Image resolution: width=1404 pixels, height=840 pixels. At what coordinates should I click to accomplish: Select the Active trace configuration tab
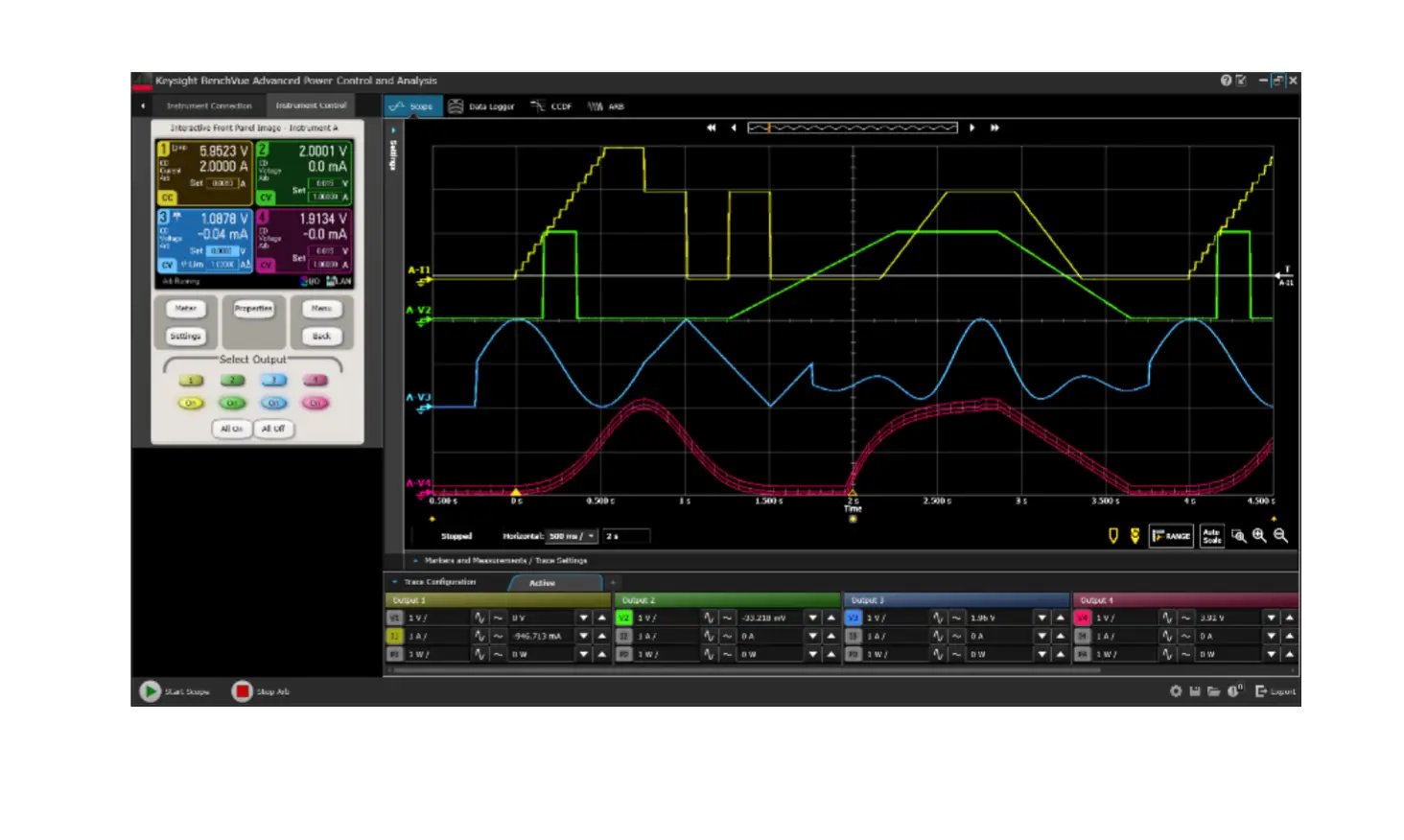point(542,582)
